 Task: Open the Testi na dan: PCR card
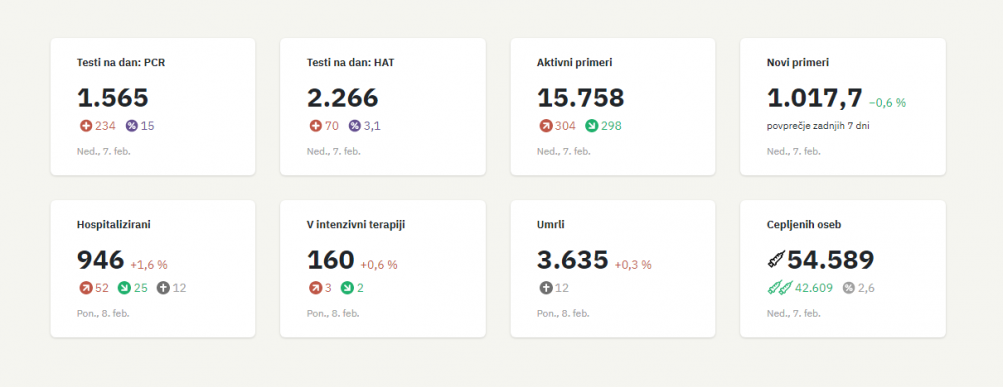[x=153, y=106]
